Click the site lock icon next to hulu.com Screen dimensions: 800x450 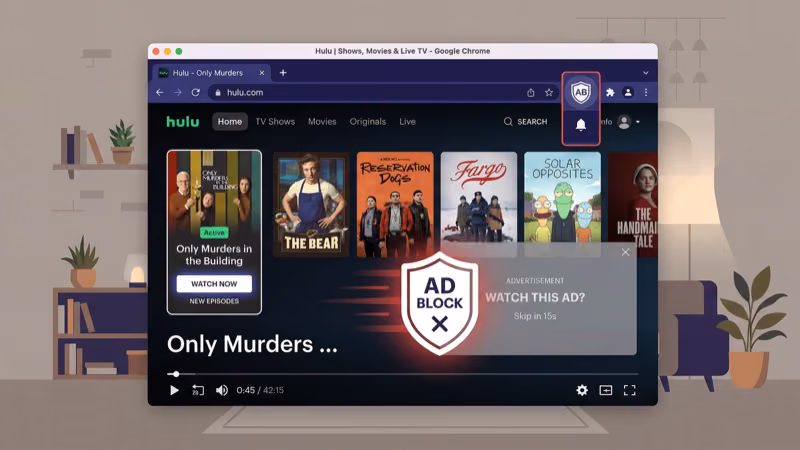pos(218,92)
